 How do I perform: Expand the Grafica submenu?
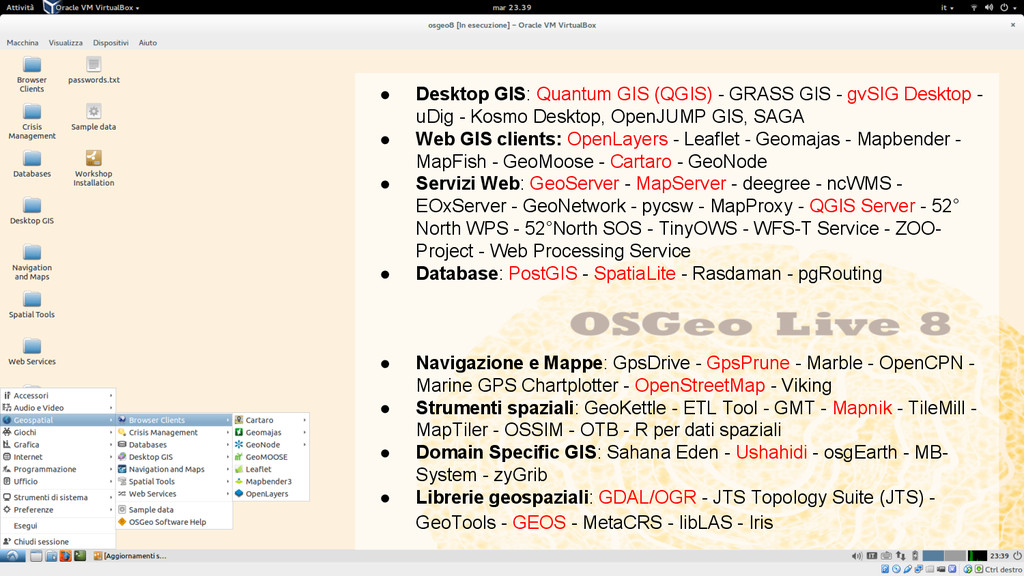point(58,445)
